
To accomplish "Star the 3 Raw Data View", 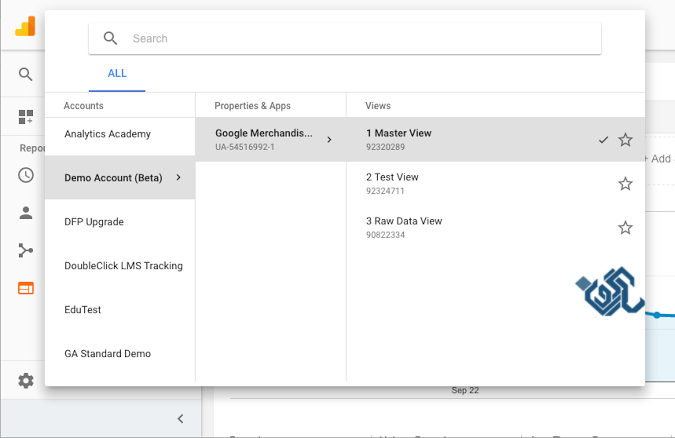I will [625, 227].
